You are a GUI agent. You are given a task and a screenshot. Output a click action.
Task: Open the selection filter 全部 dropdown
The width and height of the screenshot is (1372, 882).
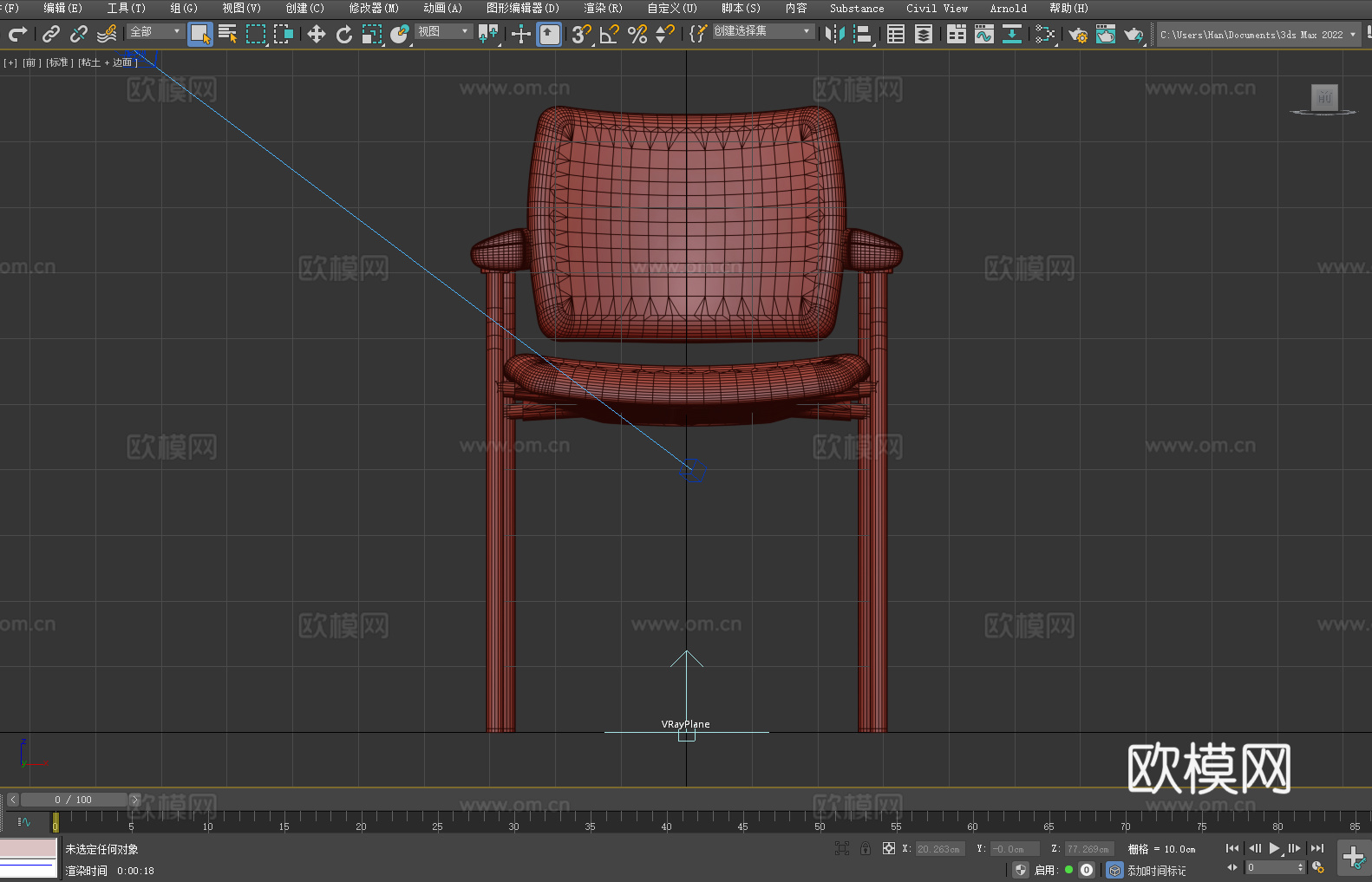coord(156,31)
